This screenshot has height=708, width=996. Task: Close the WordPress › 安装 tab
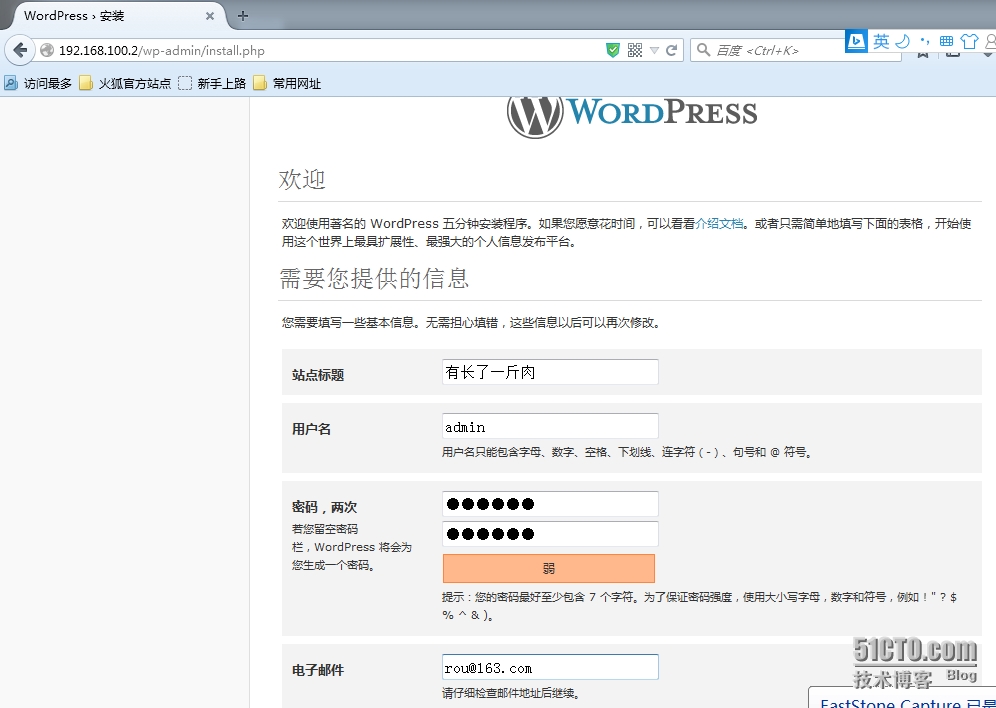pos(210,16)
